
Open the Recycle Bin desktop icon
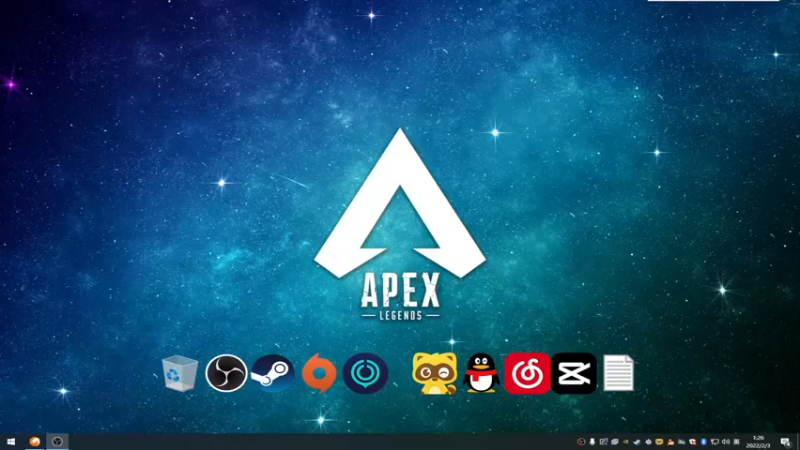(180, 373)
